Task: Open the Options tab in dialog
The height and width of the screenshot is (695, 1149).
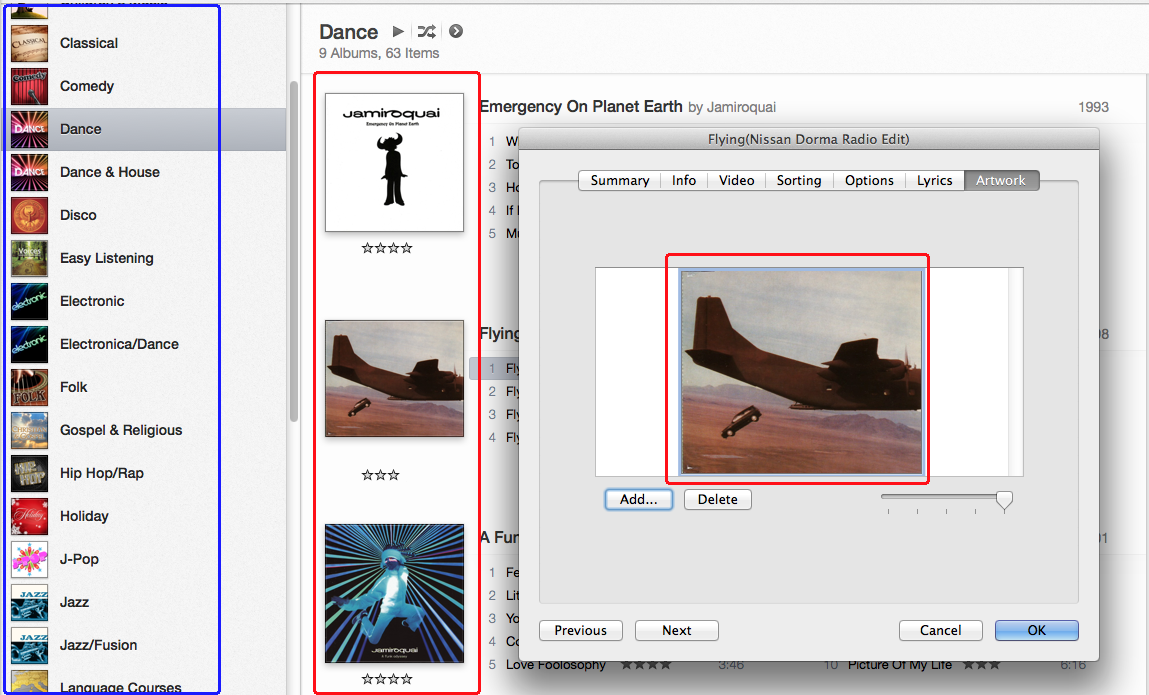Action: pyautogui.click(x=869, y=180)
